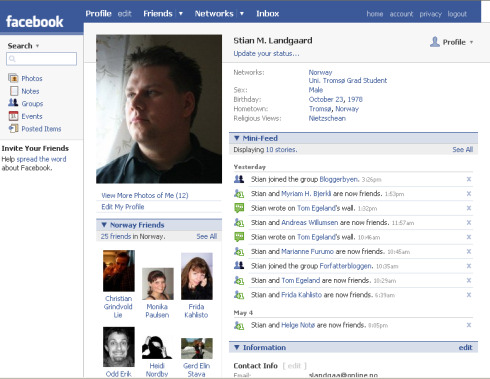Click the facebook logo
This screenshot has height=379, width=490.
(35, 22)
